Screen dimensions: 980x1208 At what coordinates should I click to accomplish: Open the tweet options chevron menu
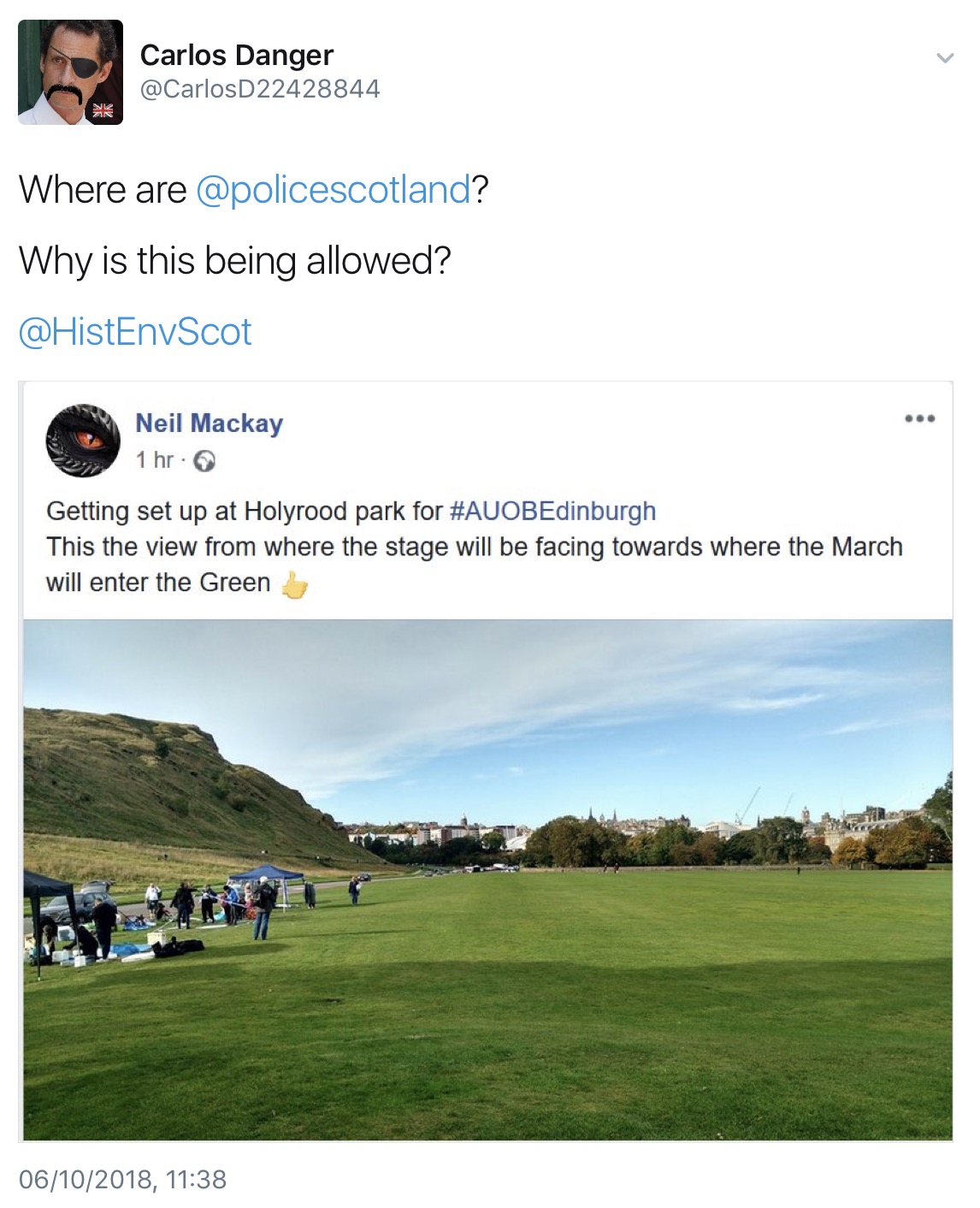[x=944, y=58]
